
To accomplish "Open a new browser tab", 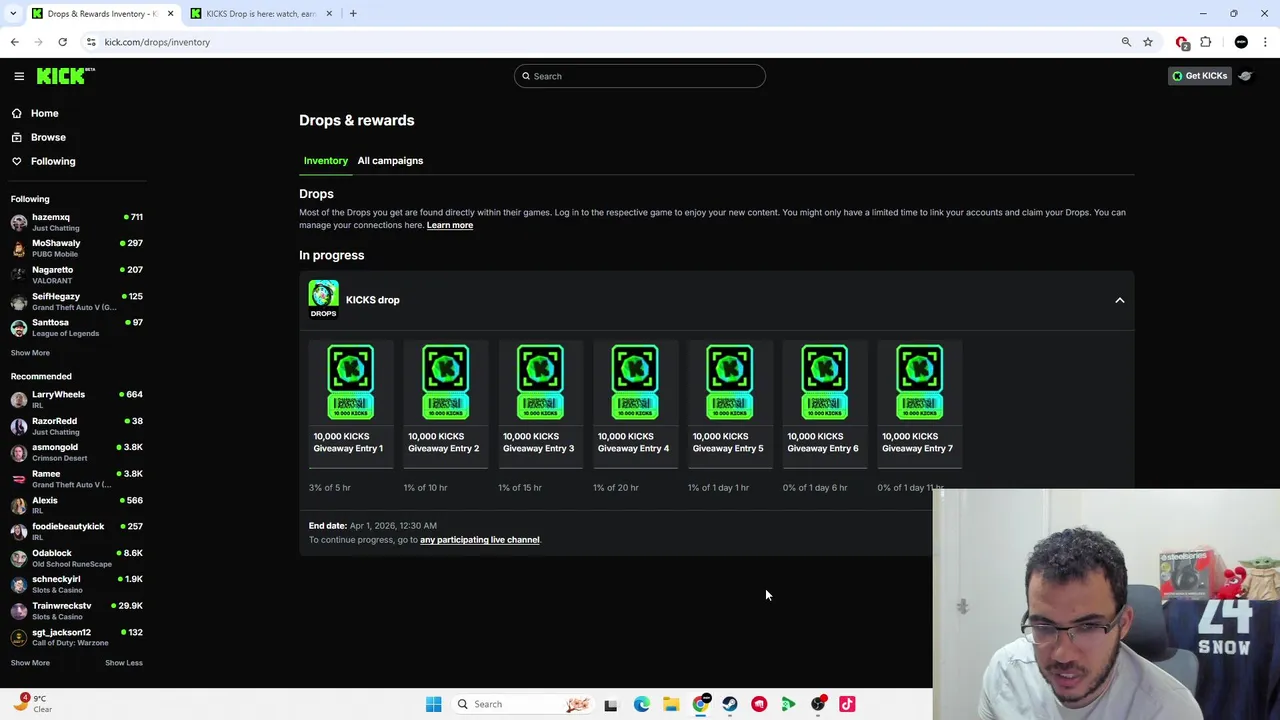I will [353, 14].
